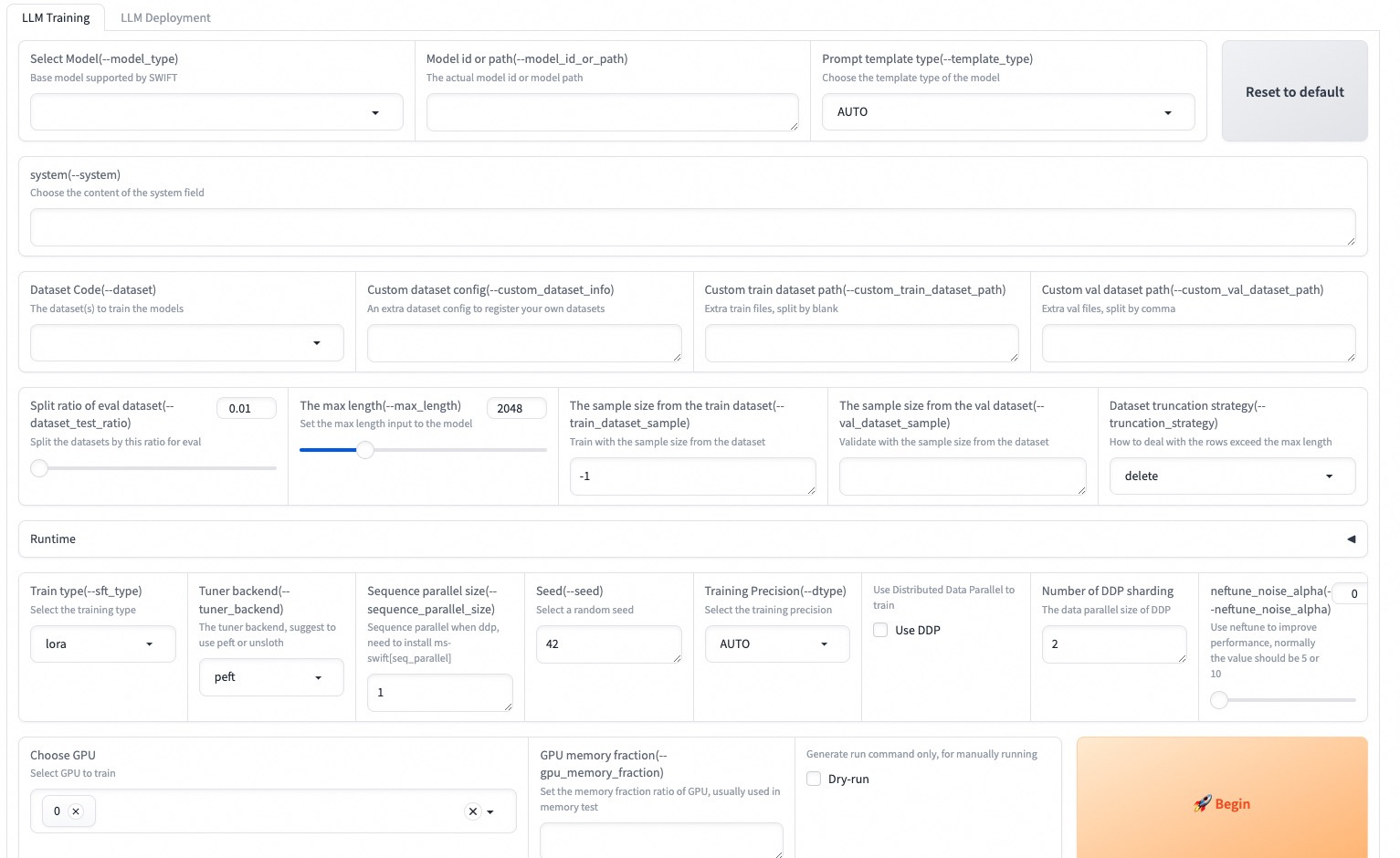Viewport: 1400px width, 858px height.
Task: Select the LLM Training tab
Action: 56,17
